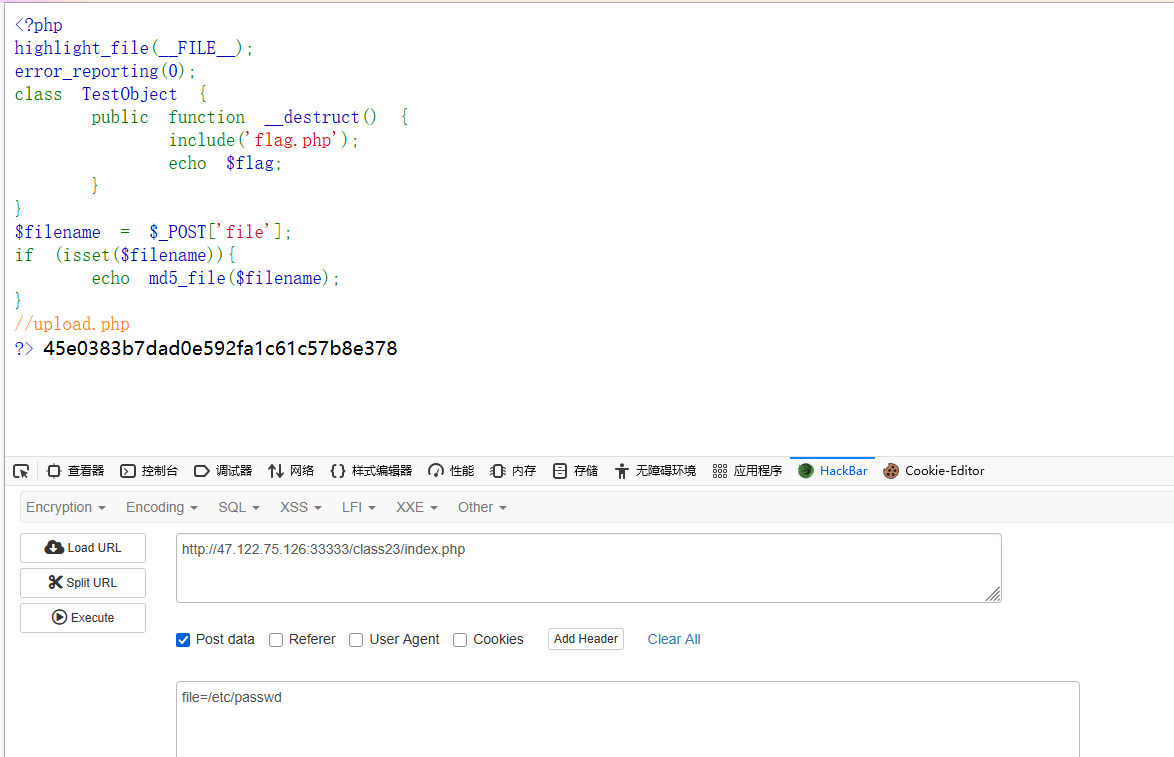Expand the Encryption dropdown
The height and width of the screenshot is (757, 1174).
tap(66, 508)
